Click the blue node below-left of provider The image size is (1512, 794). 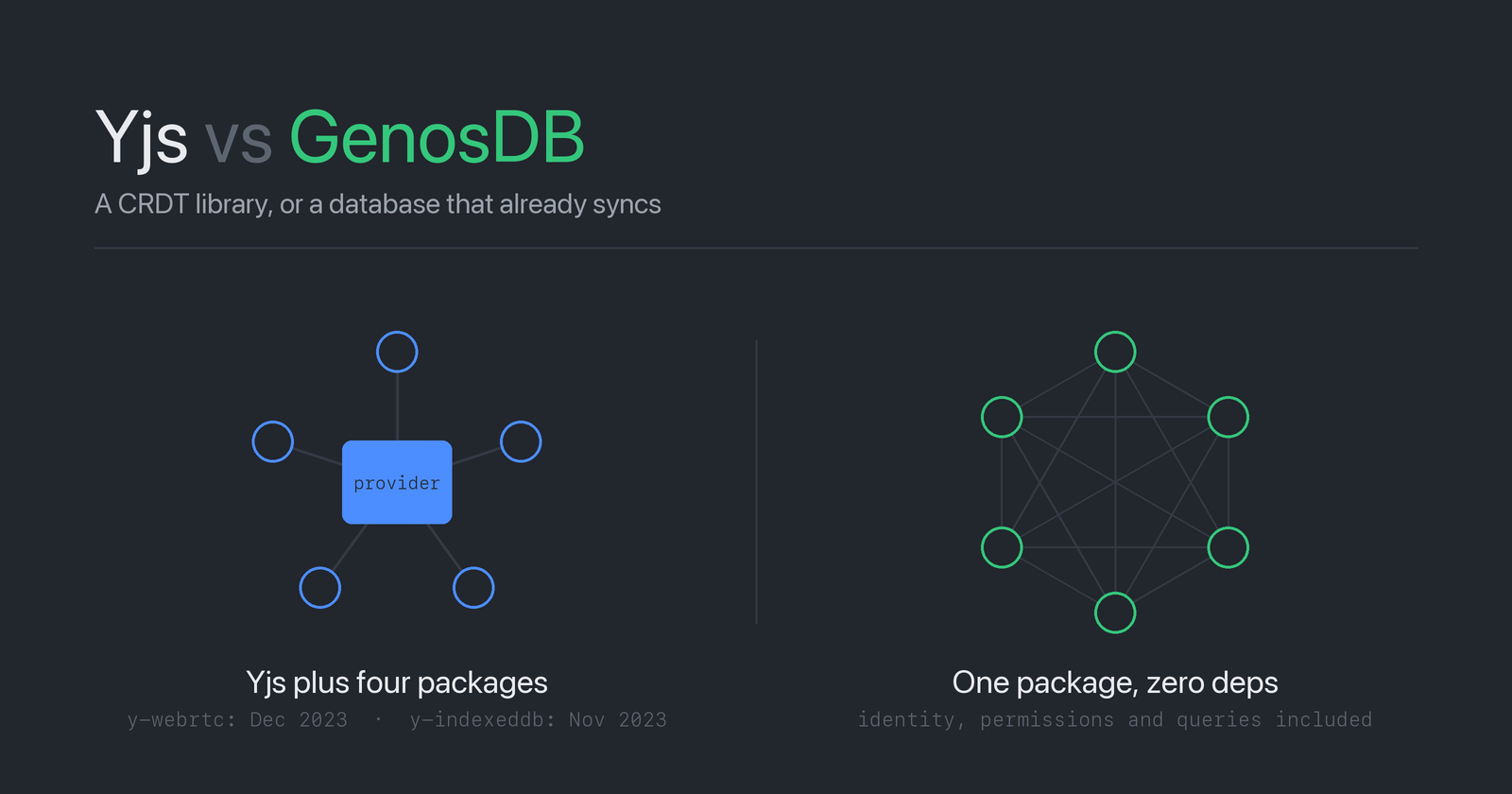click(320, 588)
